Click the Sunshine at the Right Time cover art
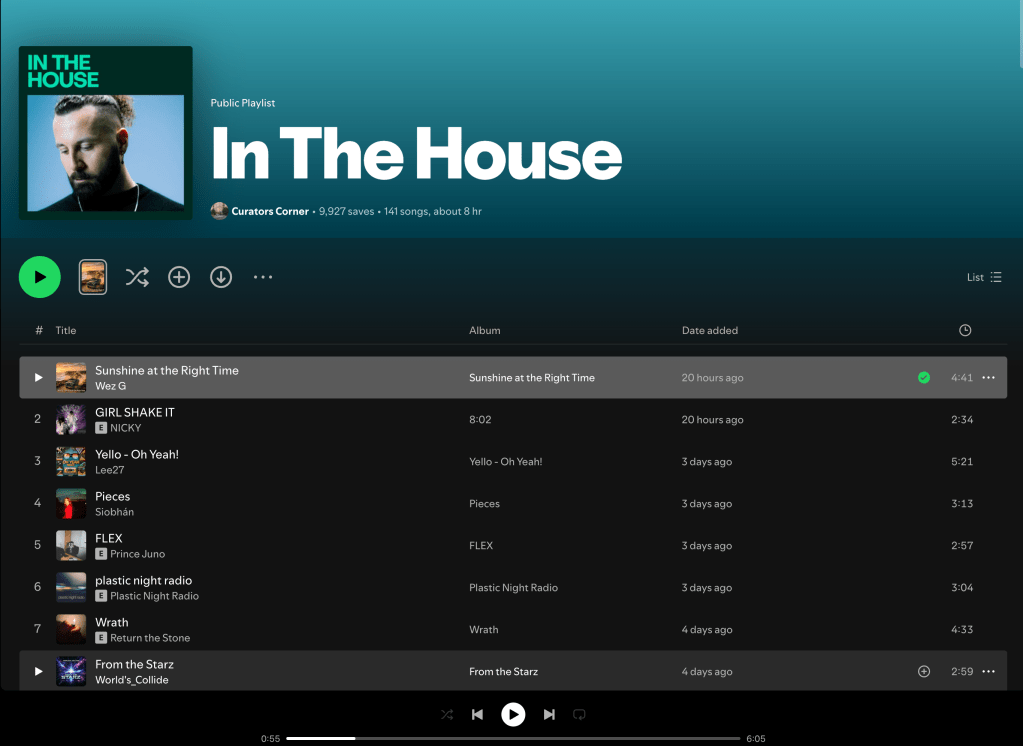Image resolution: width=1023 pixels, height=746 pixels. tap(71, 377)
